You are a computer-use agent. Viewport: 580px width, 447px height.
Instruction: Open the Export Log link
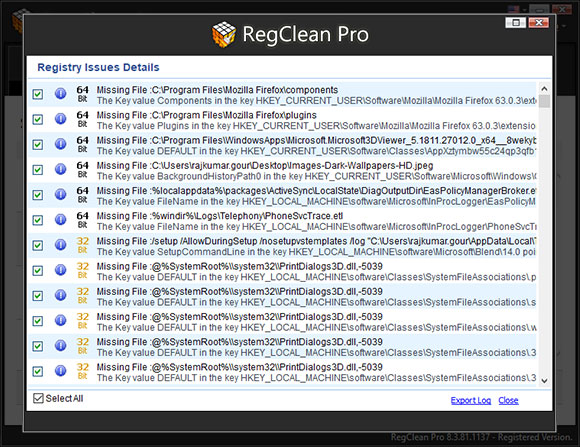tap(471, 400)
